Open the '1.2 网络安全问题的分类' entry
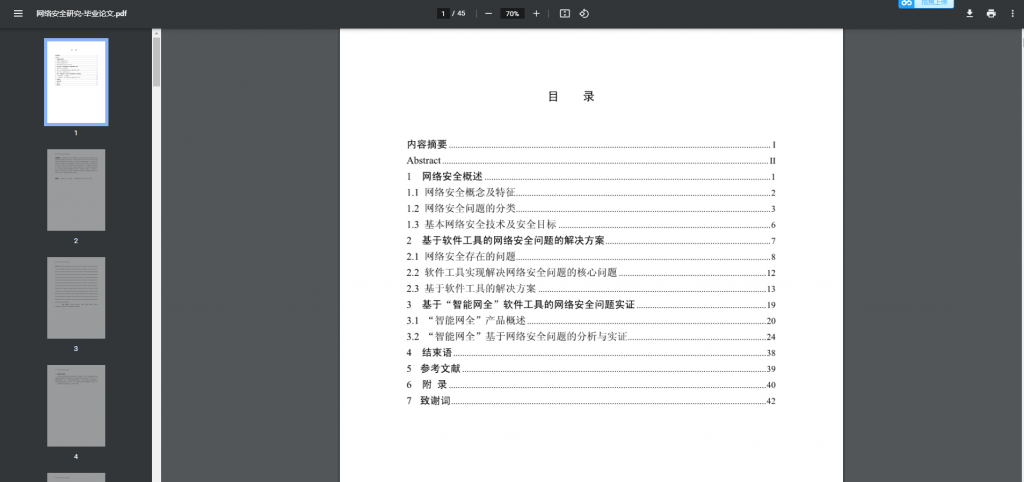Viewport: 1024px width, 482px height. pos(591,208)
